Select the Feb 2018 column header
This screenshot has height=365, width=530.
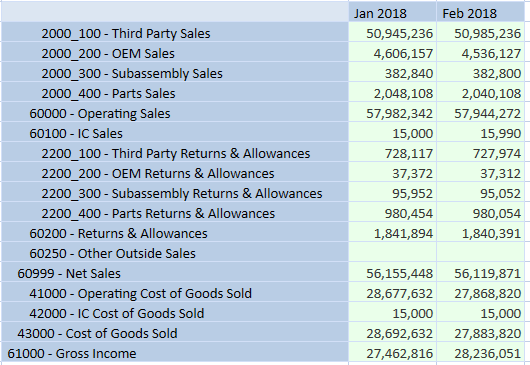coord(480,12)
